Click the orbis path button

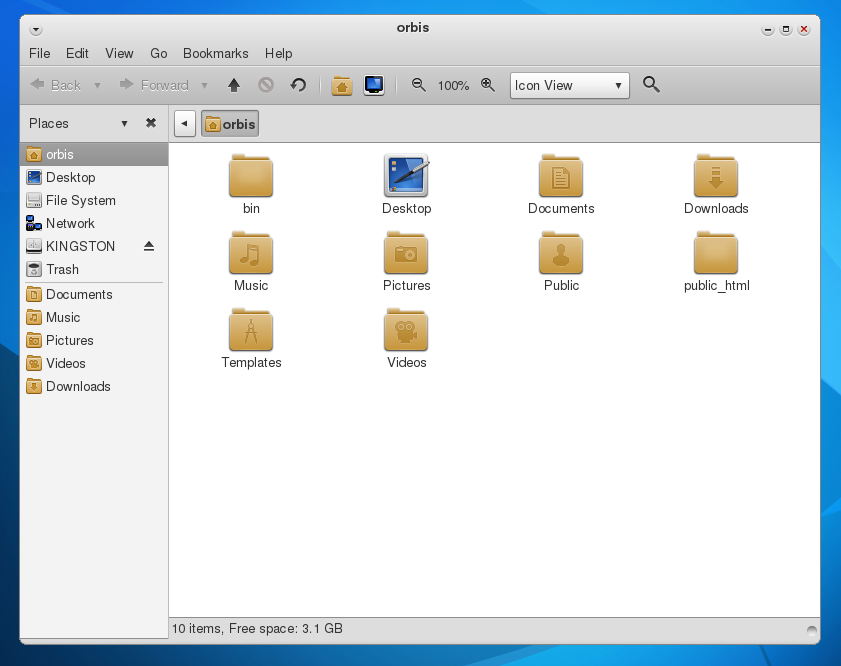click(230, 124)
